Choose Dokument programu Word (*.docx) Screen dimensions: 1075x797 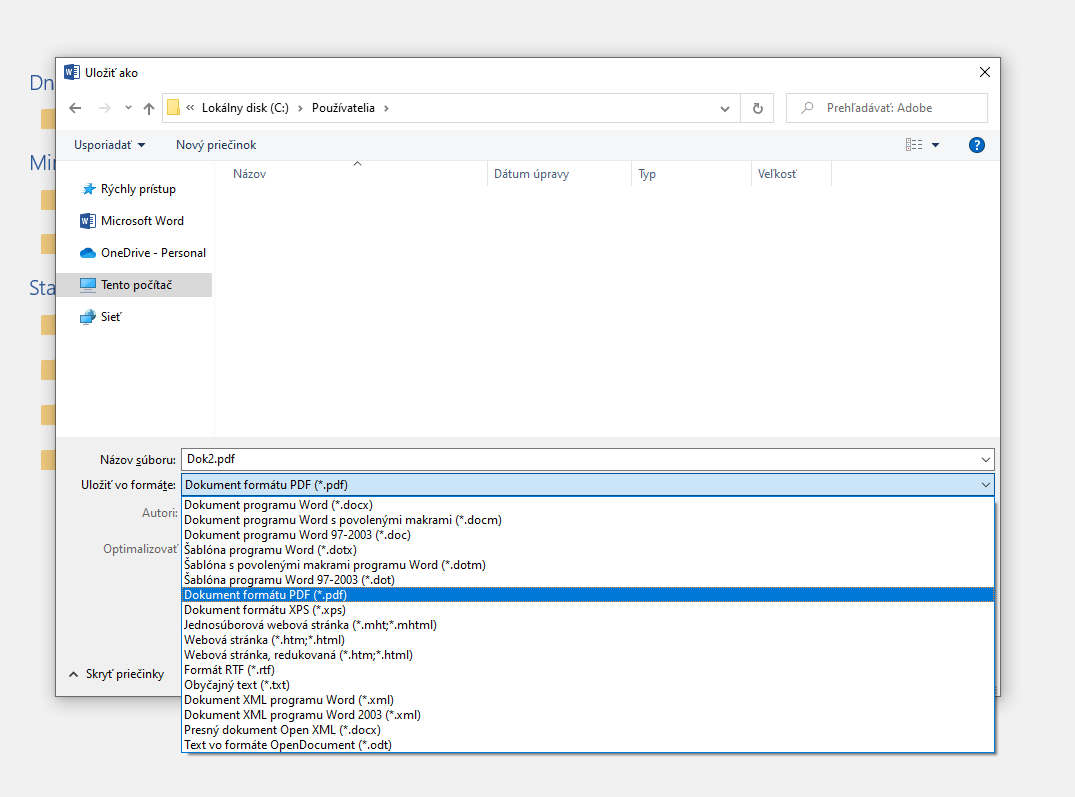click(x=588, y=505)
